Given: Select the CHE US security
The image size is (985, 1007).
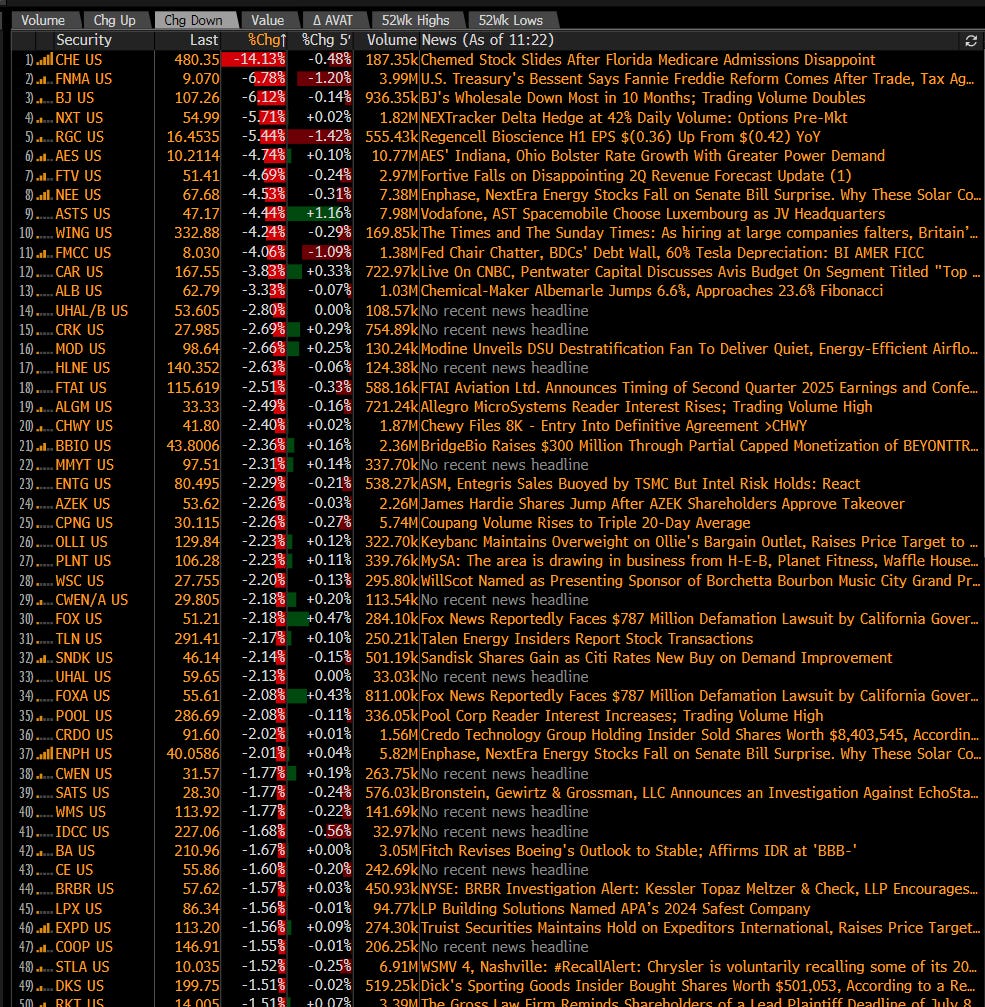Looking at the screenshot, I should click(78, 60).
